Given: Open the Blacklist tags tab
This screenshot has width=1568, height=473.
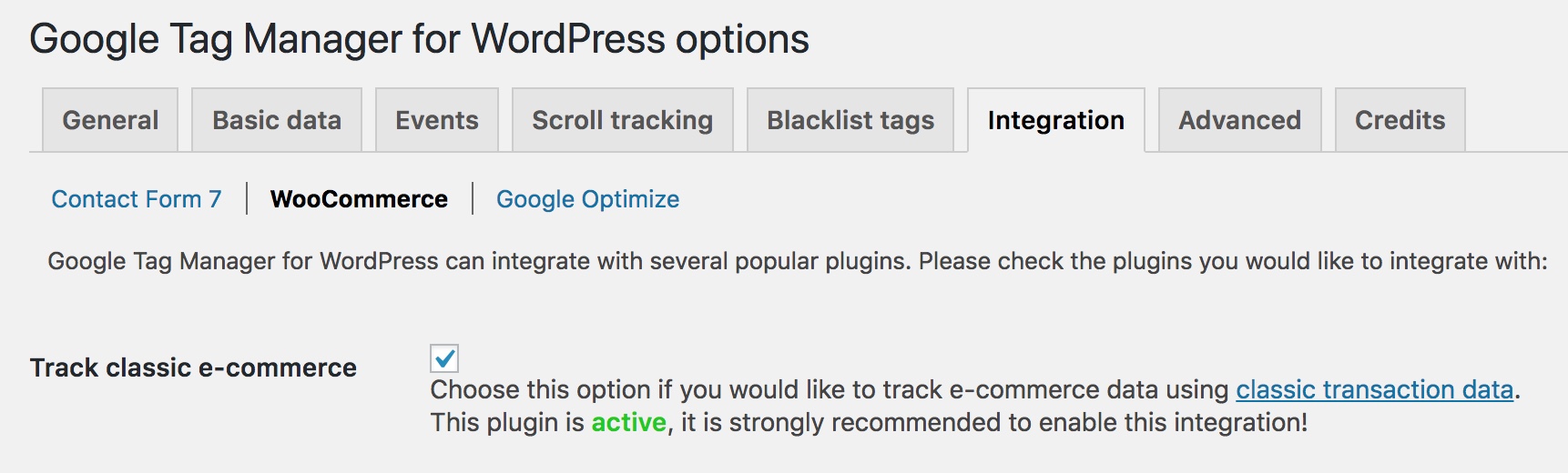Looking at the screenshot, I should [850, 120].
